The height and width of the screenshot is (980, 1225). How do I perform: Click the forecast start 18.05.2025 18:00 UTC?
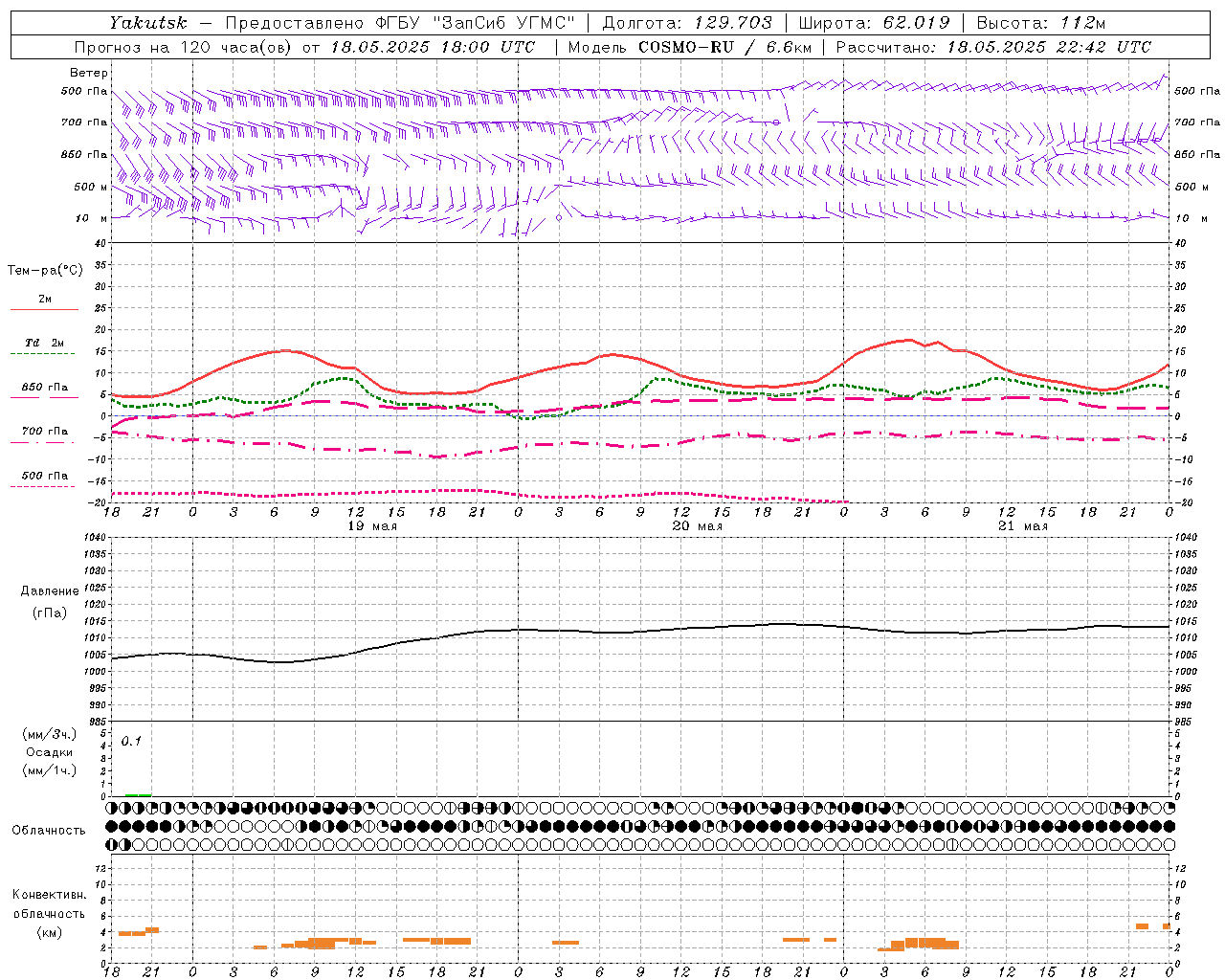tap(433, 46)
